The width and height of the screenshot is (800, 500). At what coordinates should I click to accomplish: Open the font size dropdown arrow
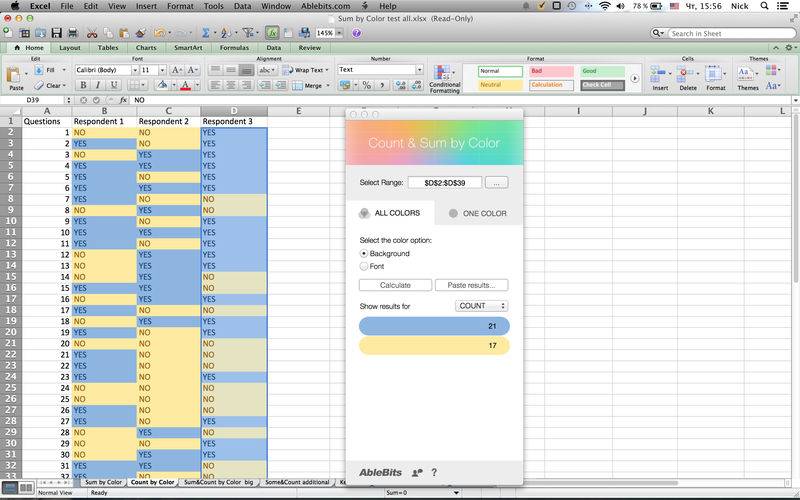click(x=162, y=70)
